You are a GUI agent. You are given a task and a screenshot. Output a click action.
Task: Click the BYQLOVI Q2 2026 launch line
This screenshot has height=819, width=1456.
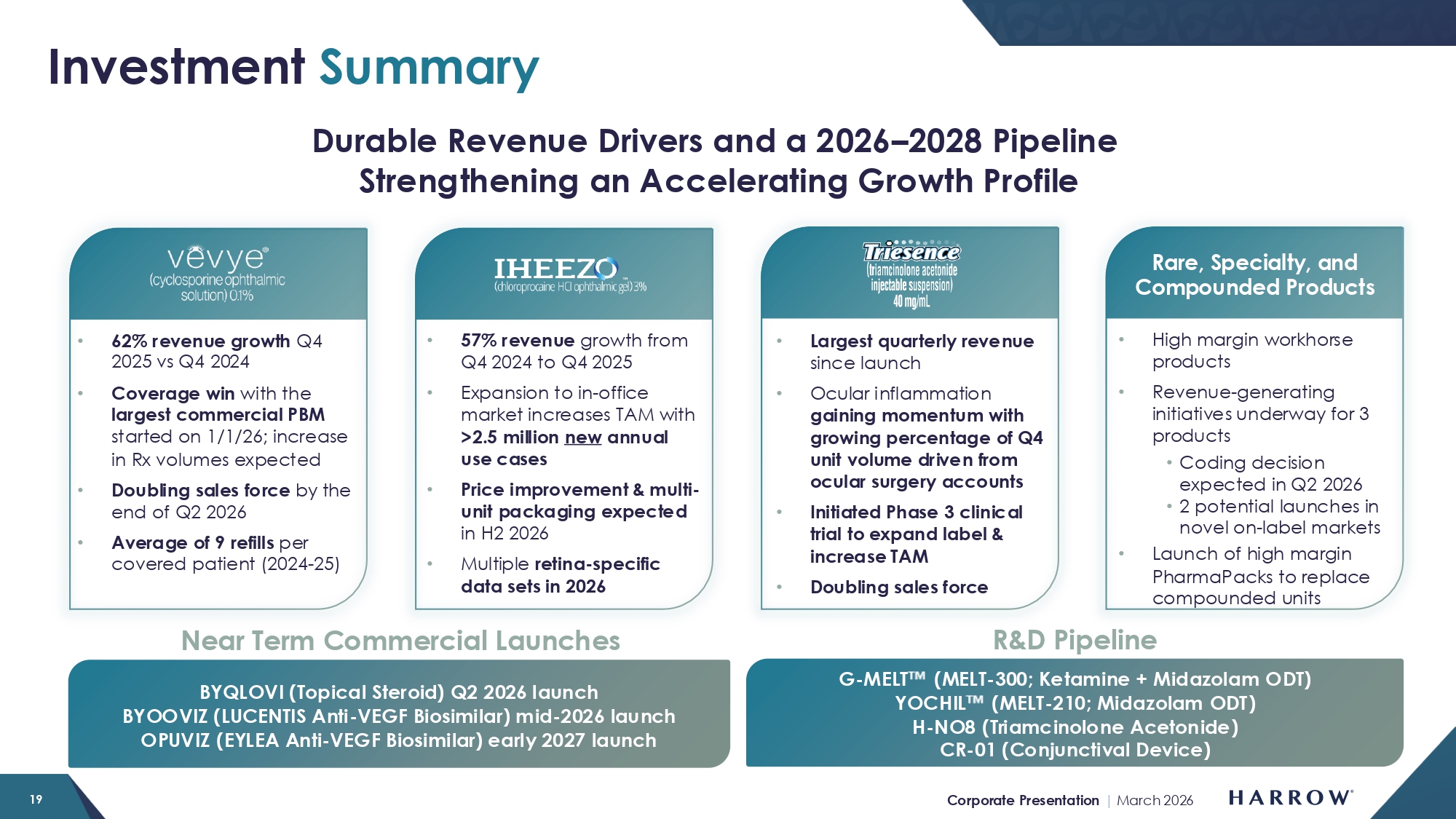click(398, 692)
